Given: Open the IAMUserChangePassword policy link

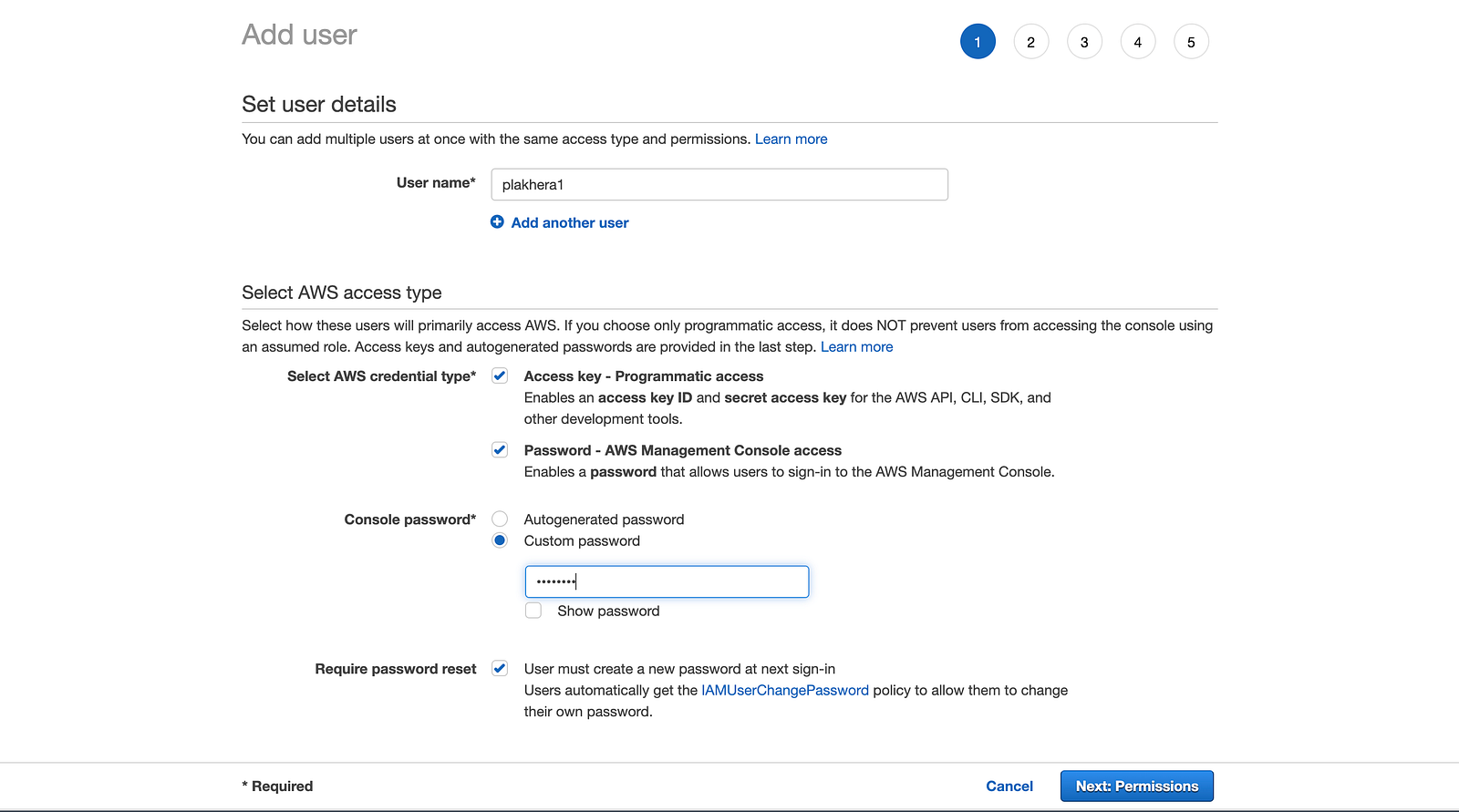Looking at the screenshot, I should tap(785, 690).
